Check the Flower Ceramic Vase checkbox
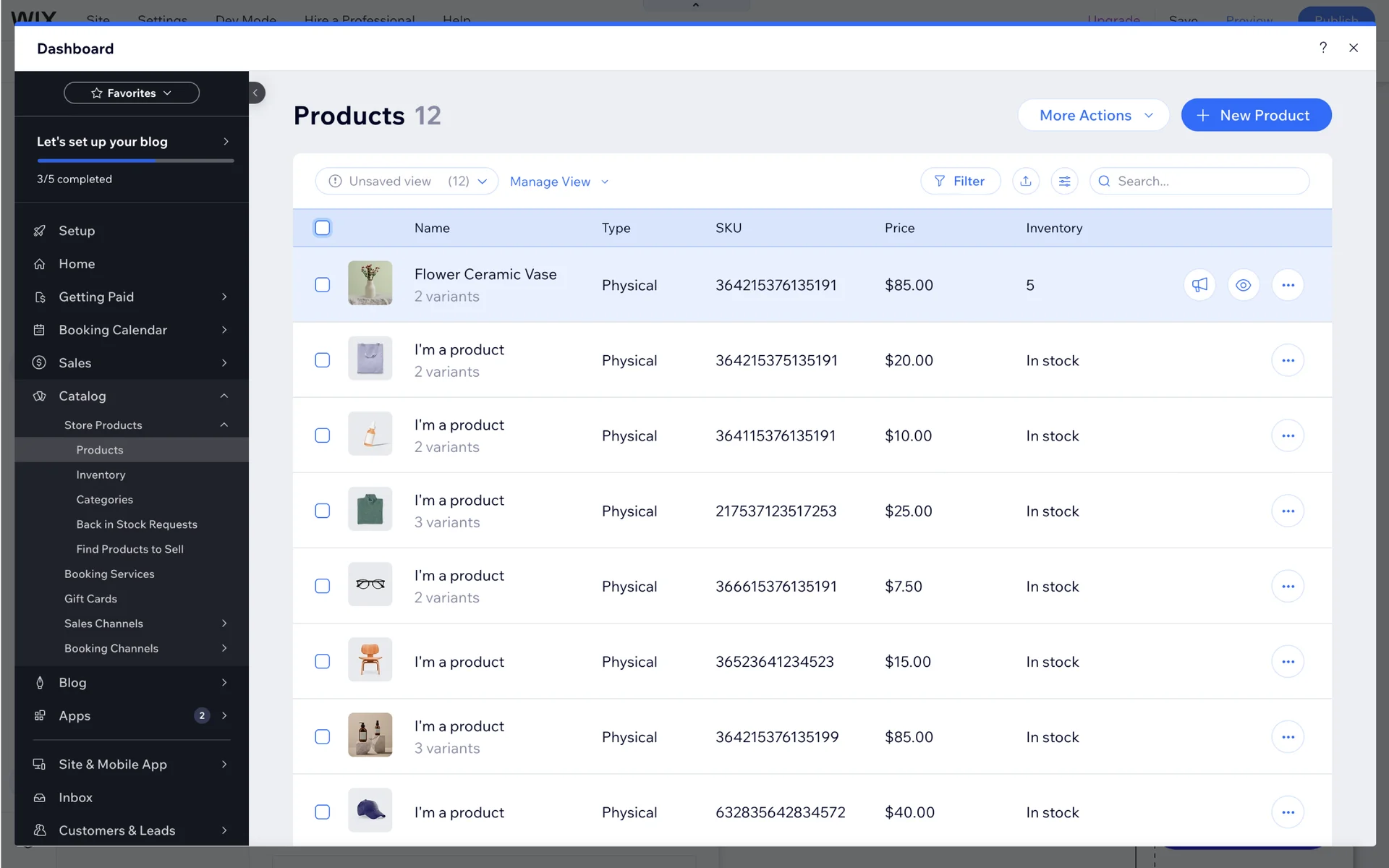This screenshot has height=868, width=1389. coord(323,285)
